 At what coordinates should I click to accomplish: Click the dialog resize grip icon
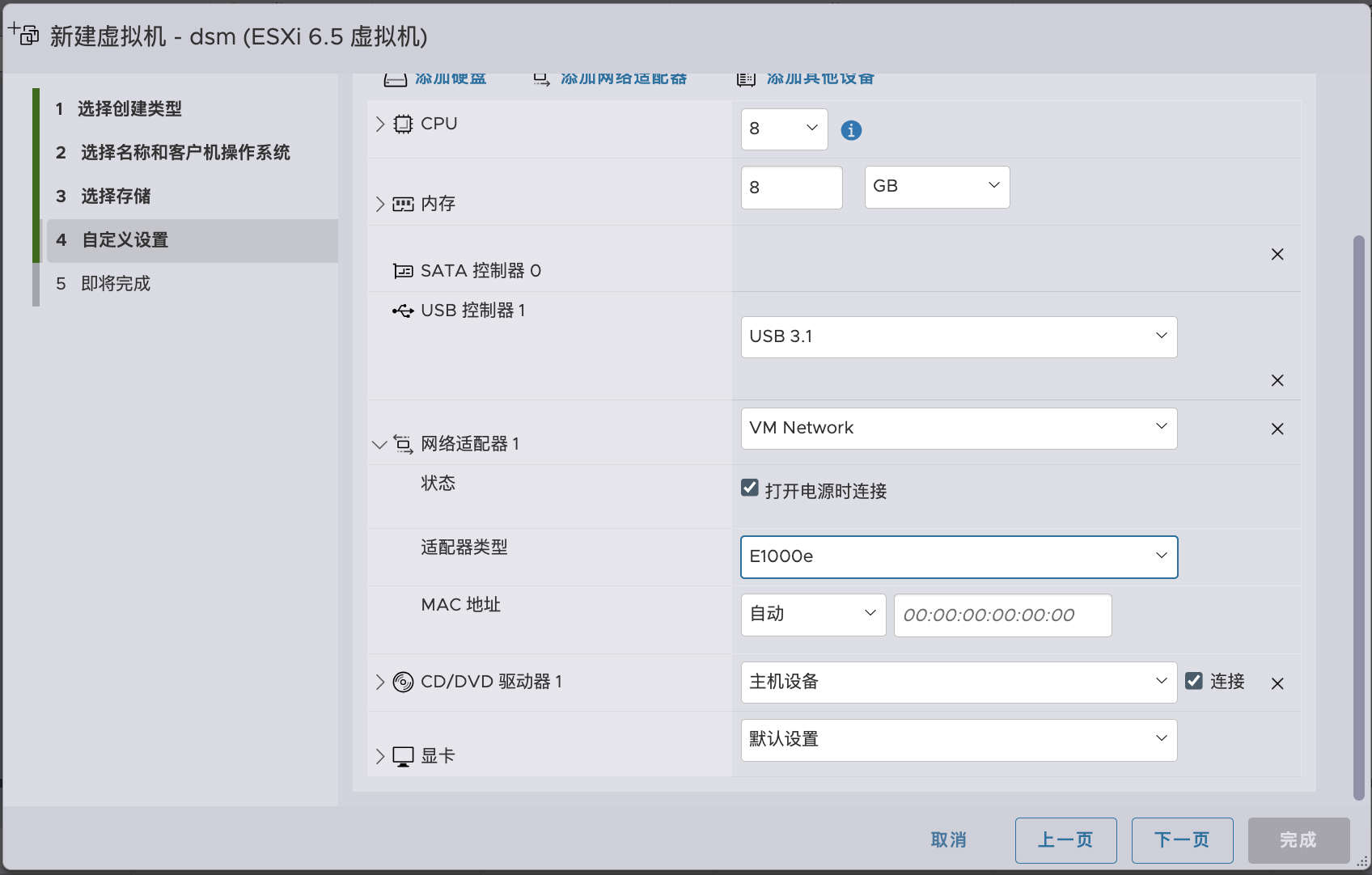[1363, 864]
